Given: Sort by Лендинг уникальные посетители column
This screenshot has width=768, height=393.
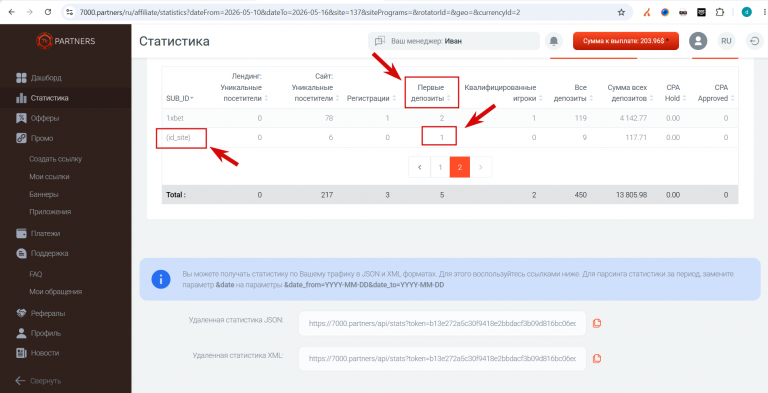Looking at the screenshot, I should point(244,87).
